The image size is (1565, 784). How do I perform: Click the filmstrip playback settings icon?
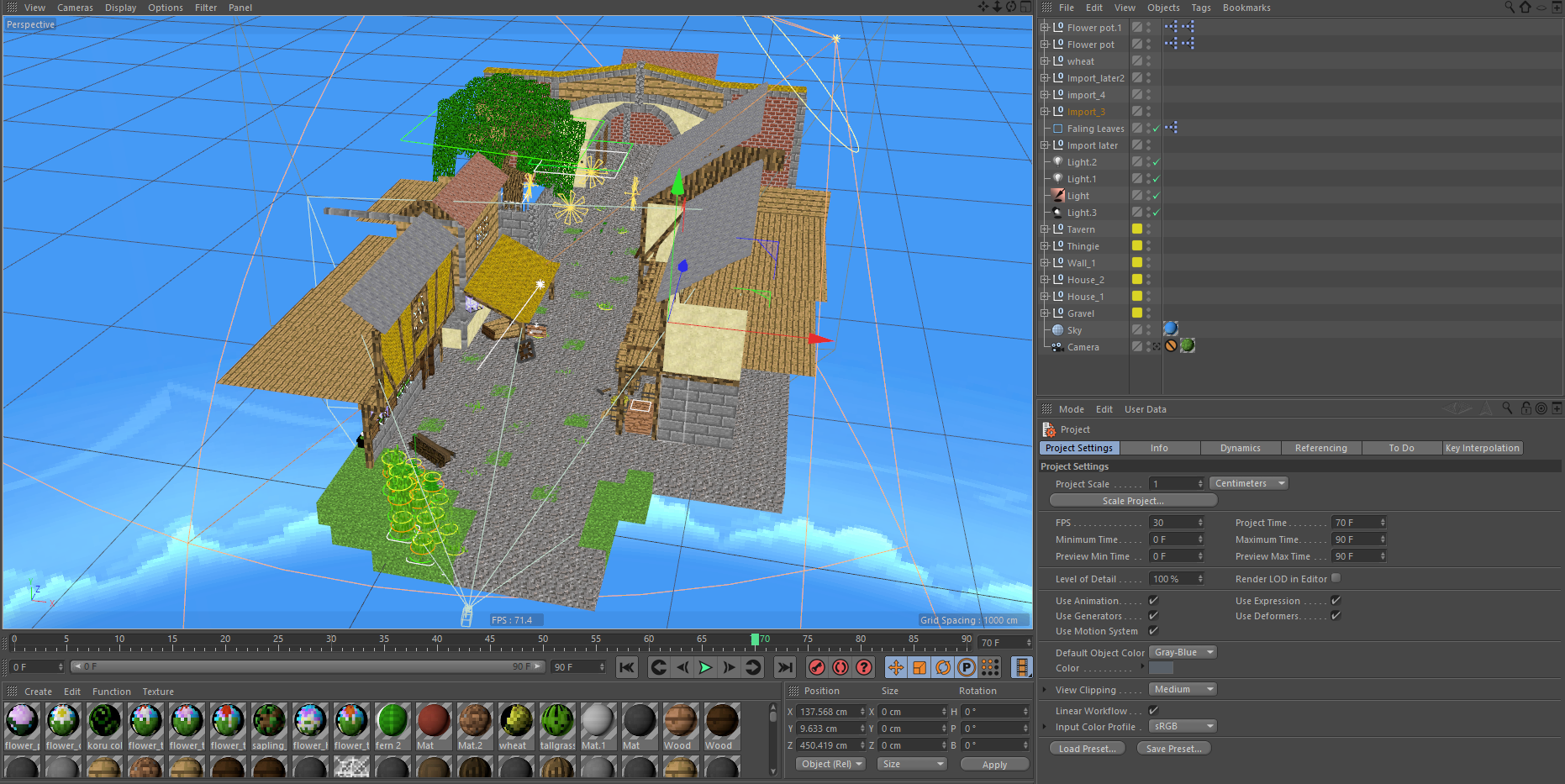pyautogui.click(x=1022, y=667)
